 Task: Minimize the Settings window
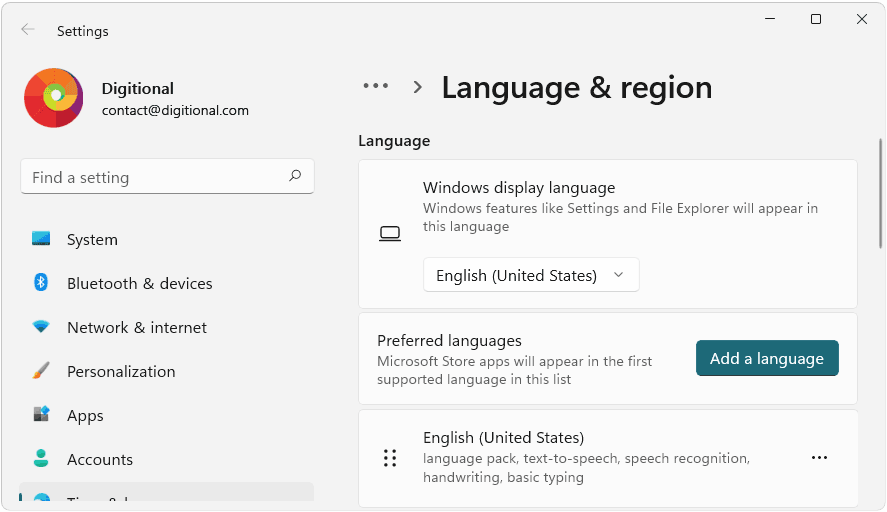click(x=770, y=19)
